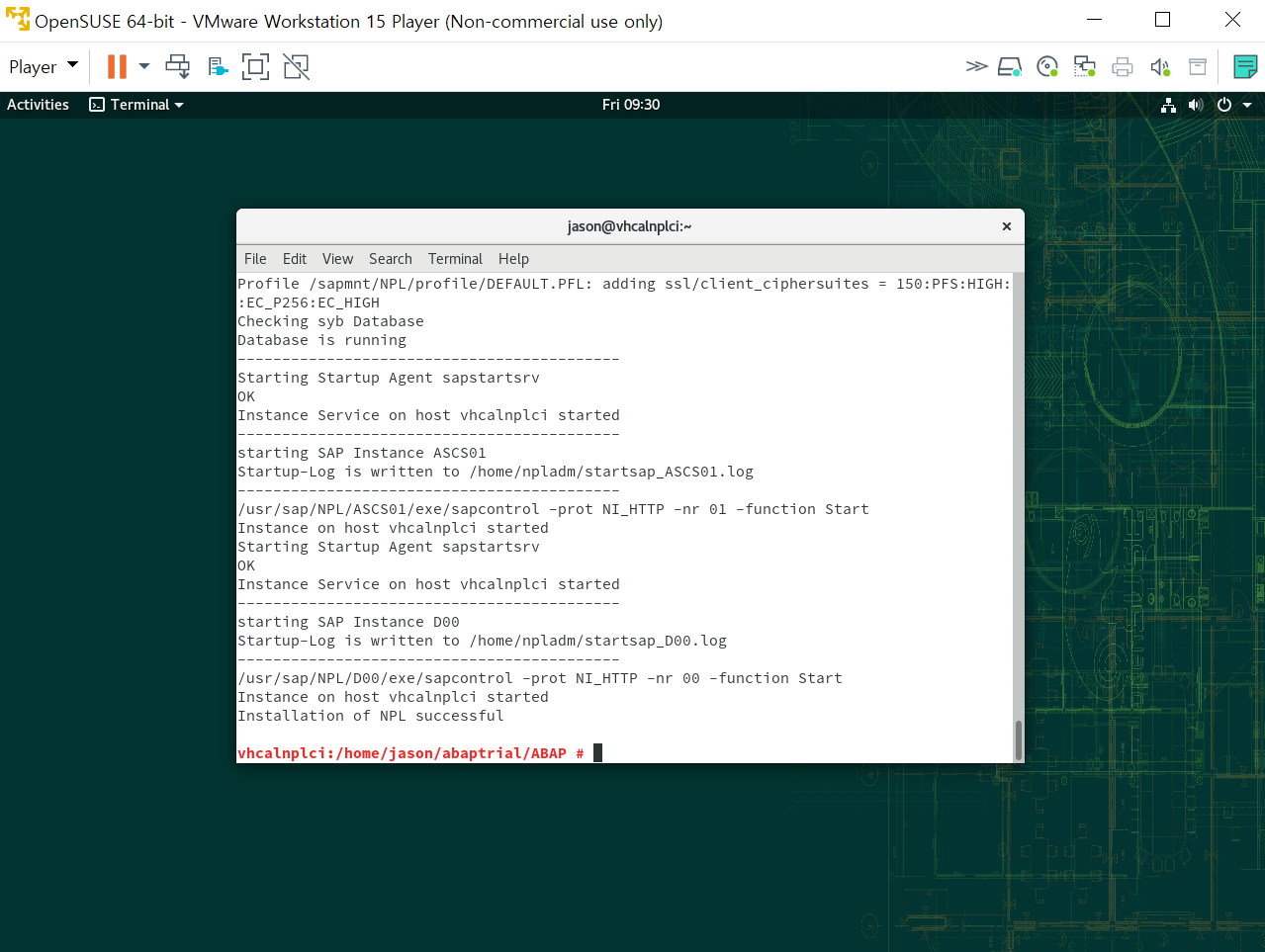
Task: Click the take snapshot toolbar icon
Action: coord(219,66)
